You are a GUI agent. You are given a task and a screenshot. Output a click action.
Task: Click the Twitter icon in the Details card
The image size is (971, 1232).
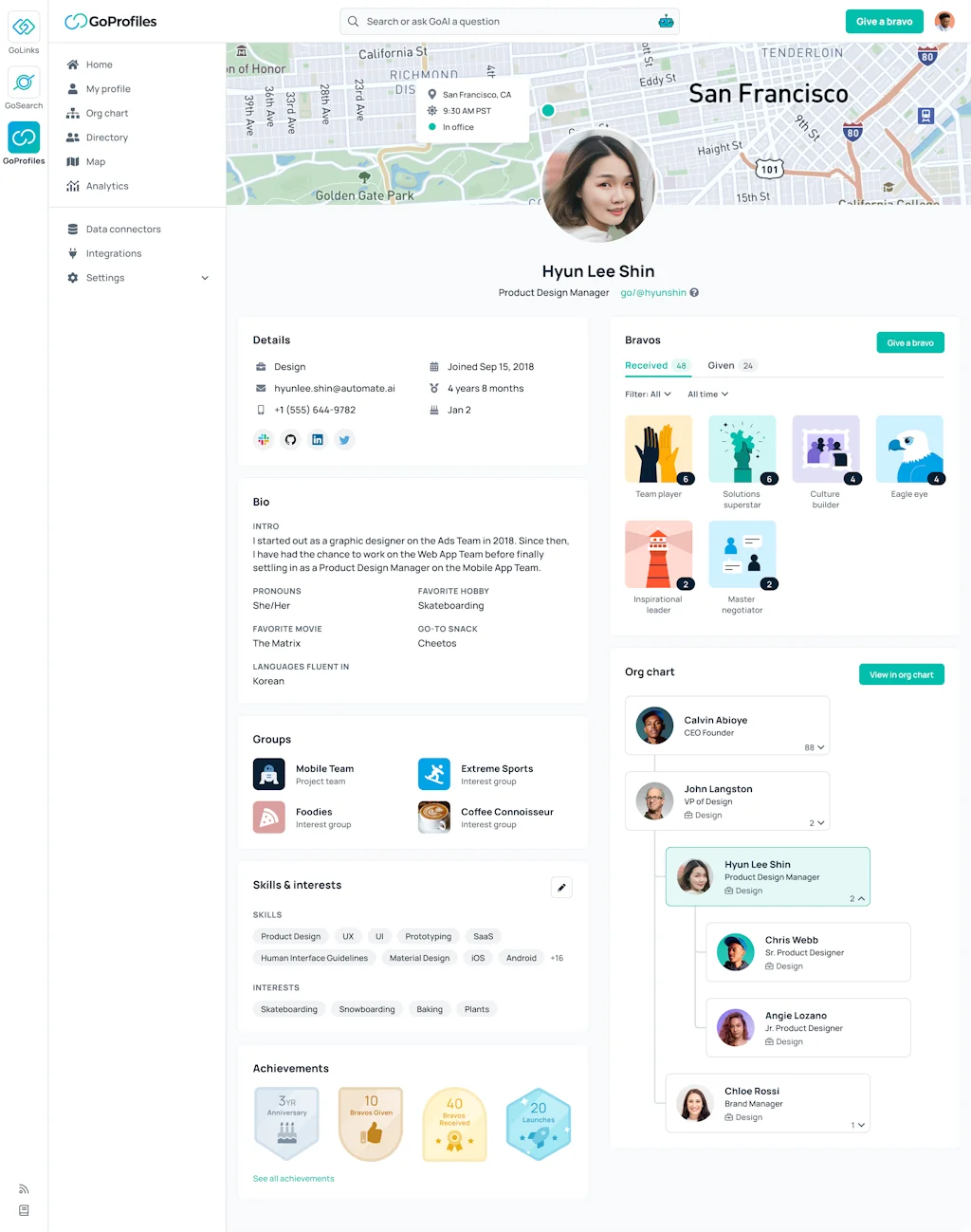343,439
